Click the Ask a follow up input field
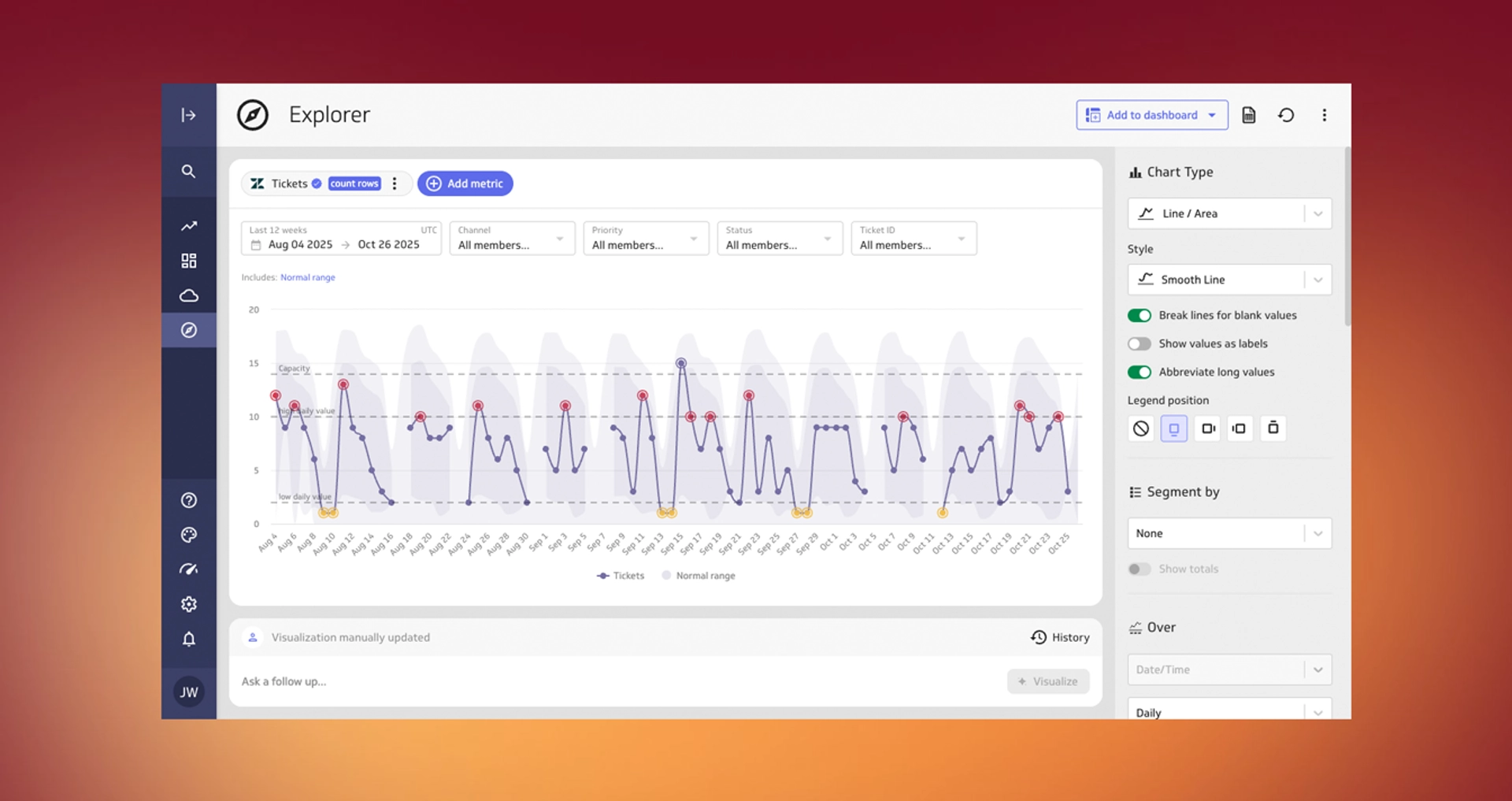 tap(614, 681)
